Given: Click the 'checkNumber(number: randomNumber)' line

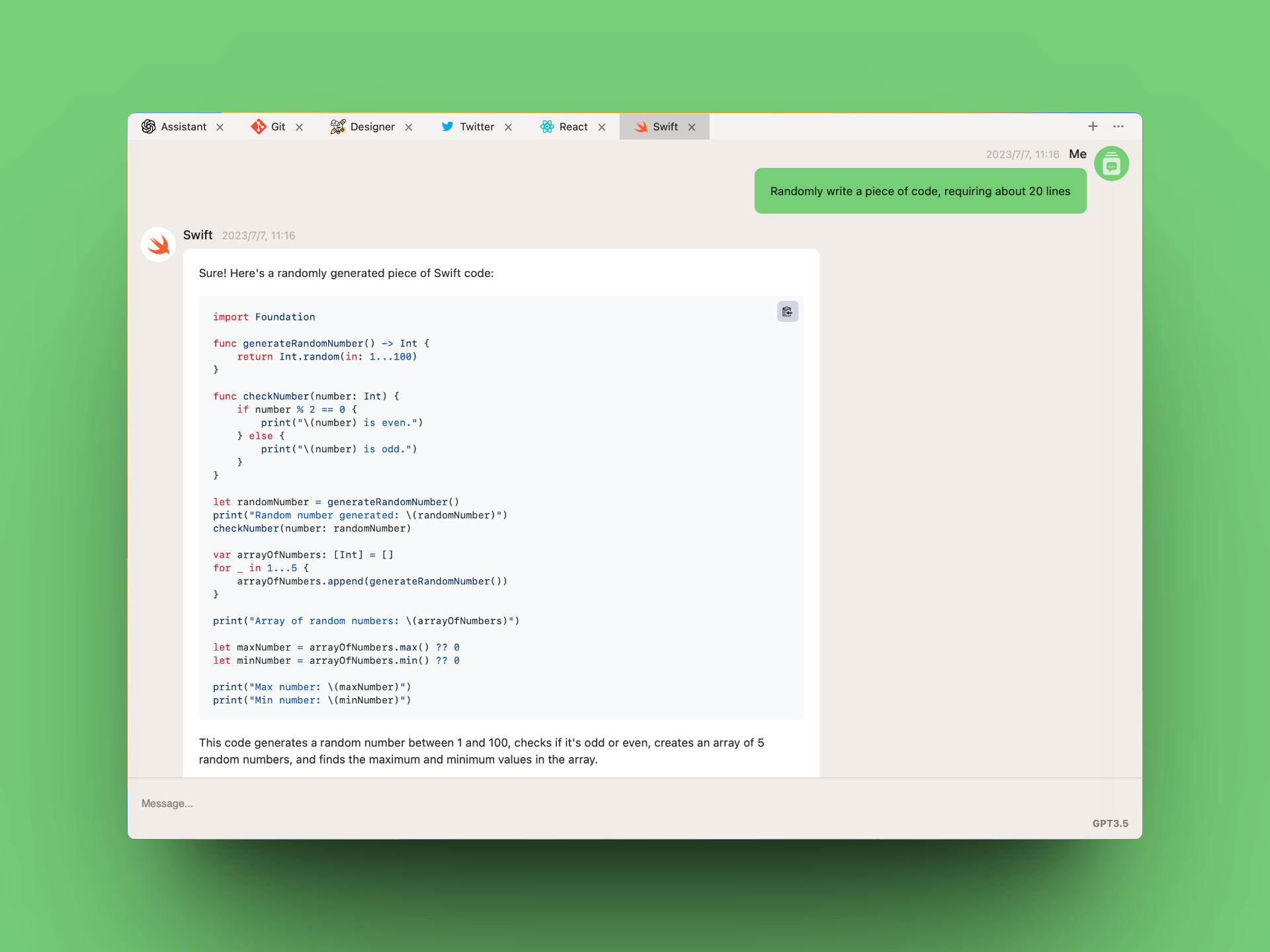Looking at the screenshot, I should tap(312, 529).
